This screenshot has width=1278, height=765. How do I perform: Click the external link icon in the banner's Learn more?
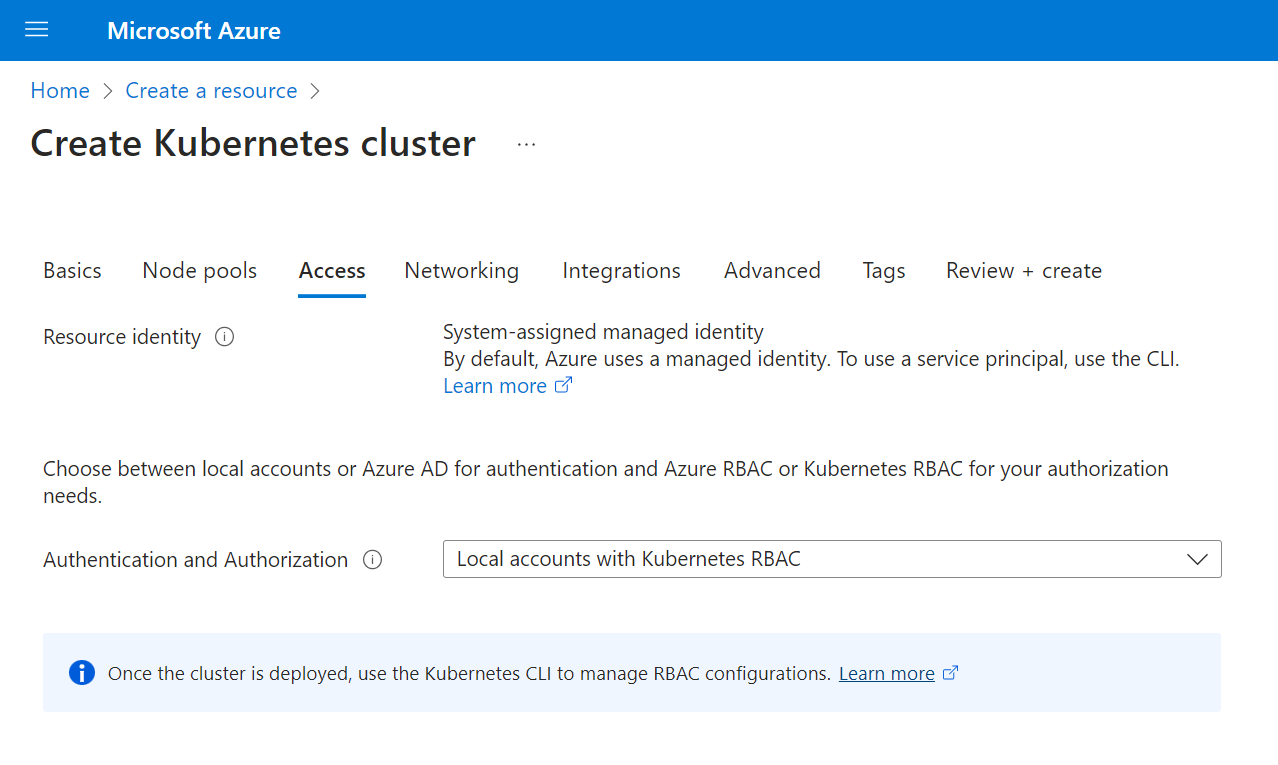[x=951, y=672]
